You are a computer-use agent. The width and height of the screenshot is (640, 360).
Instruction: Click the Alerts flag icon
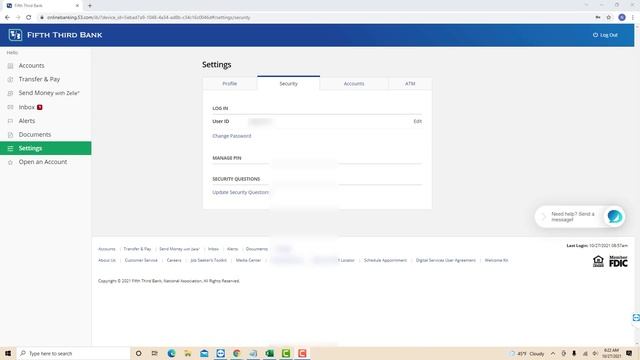[x=10, y=121]
